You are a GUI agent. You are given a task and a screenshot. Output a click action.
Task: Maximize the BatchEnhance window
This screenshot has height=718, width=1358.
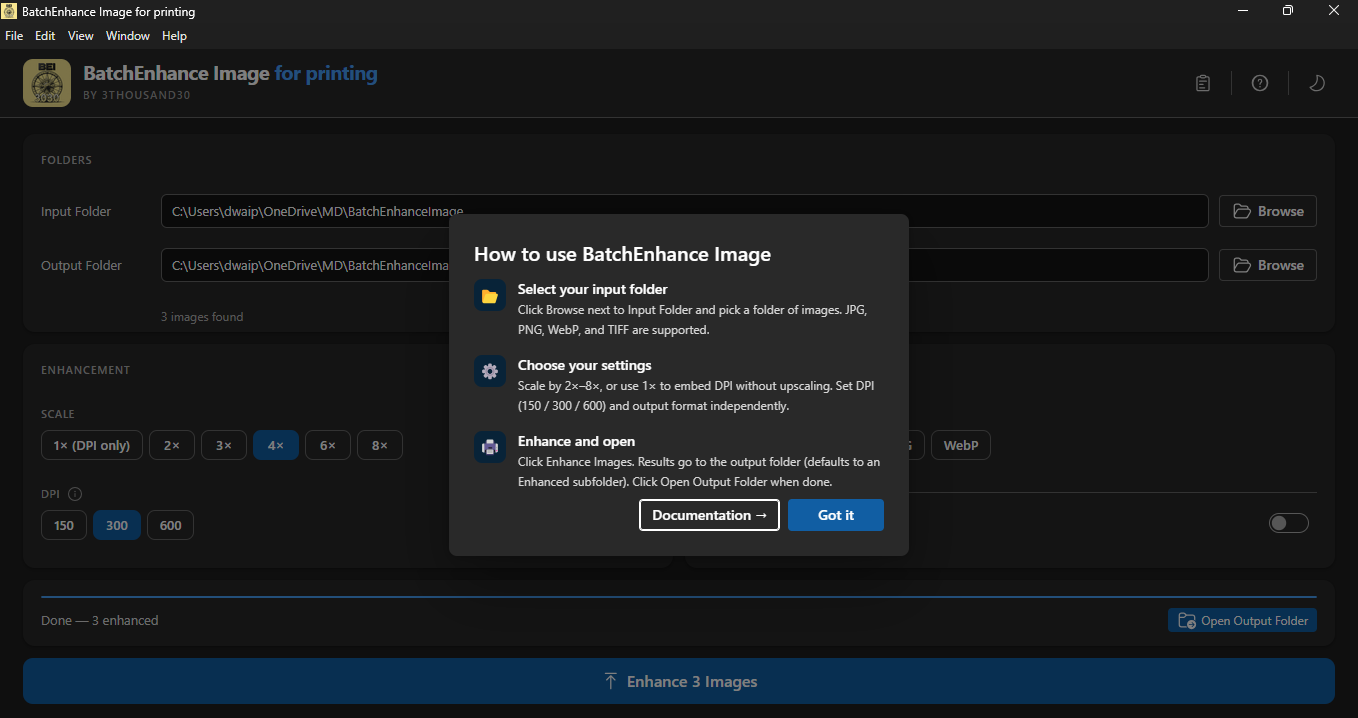[1288, 11]
